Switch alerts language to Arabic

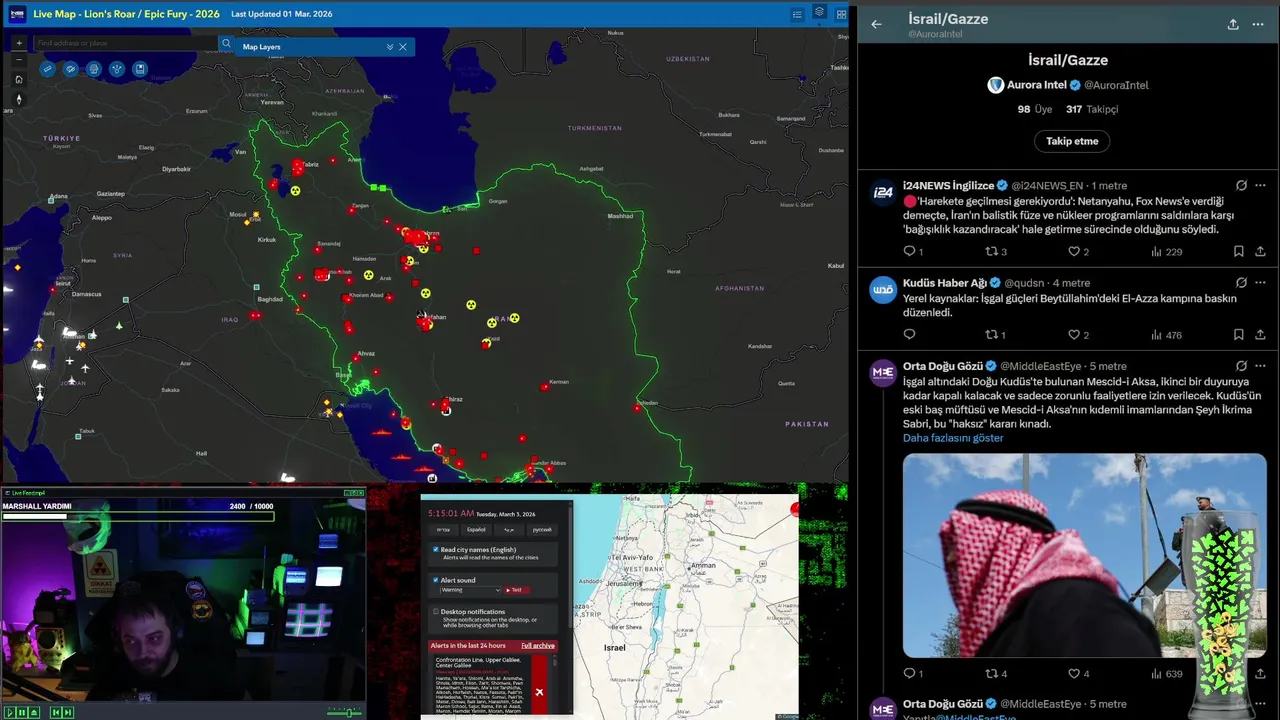509,529
